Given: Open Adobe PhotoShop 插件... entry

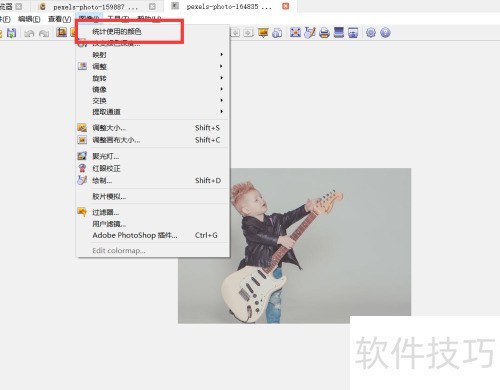Looking at the screenshot, I should click(153, 235).
